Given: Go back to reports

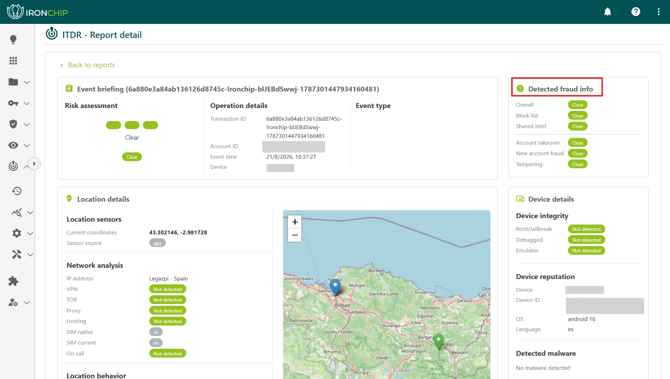Looking at the screenshot, I should (x=88, y=65).
